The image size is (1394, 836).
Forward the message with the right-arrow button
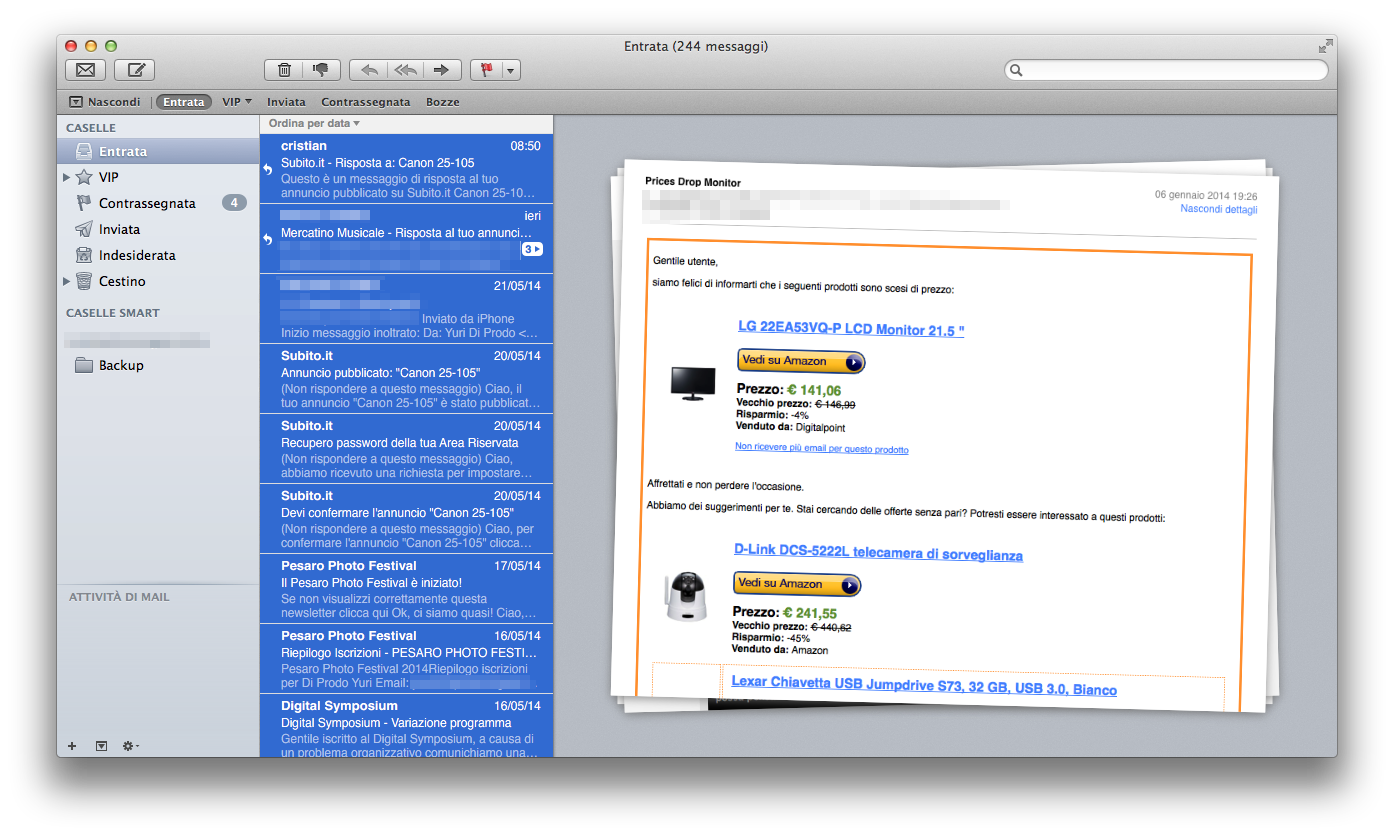point(442,70)
